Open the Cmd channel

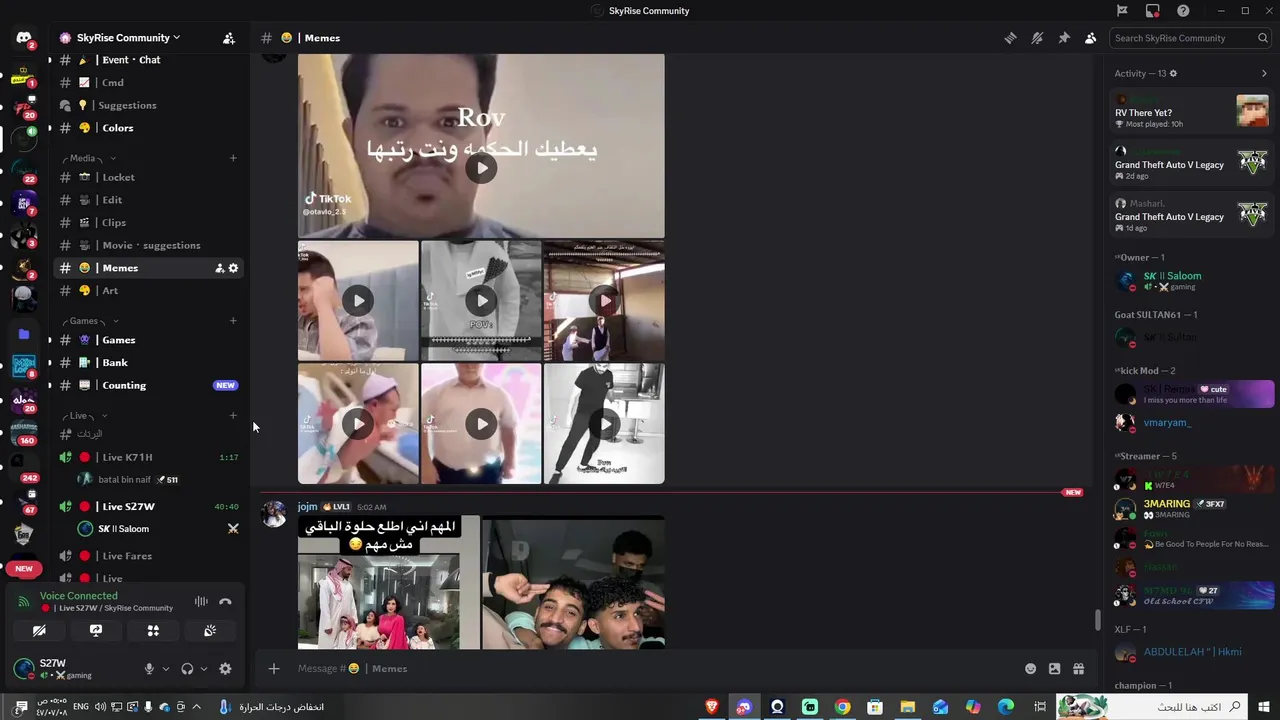coord(150,83)
